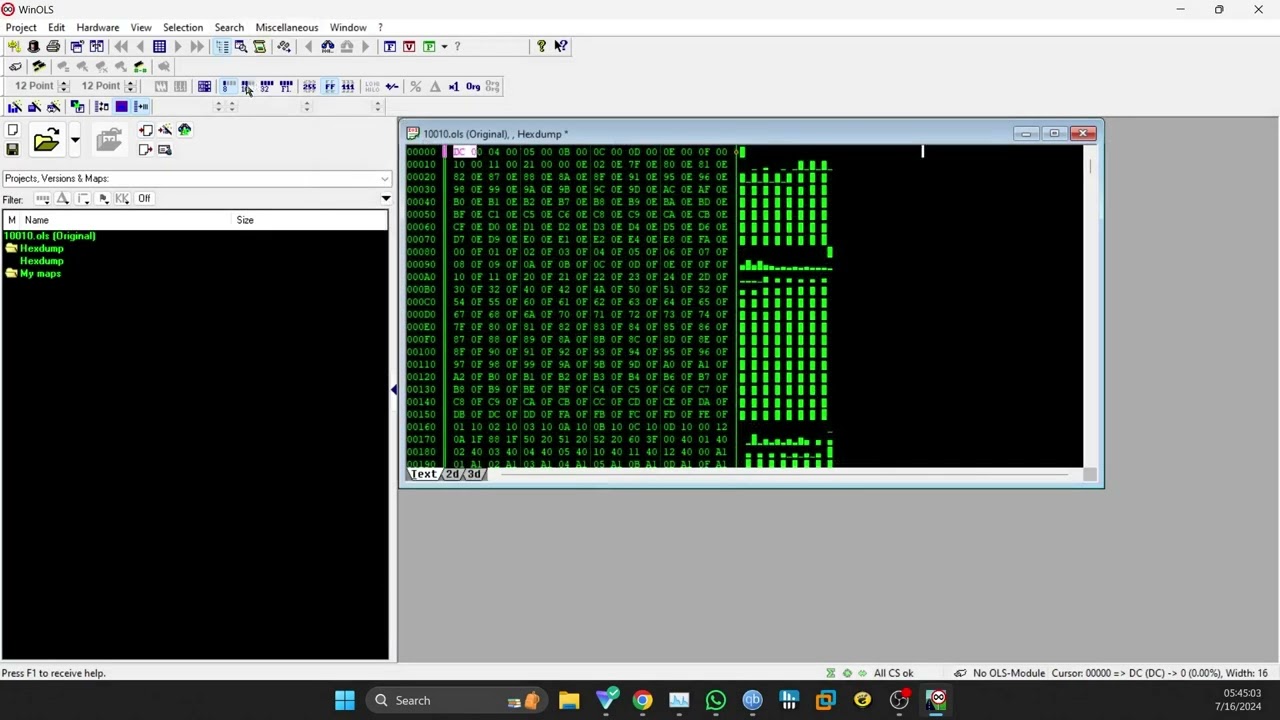
Task: Click the floppy disk save icon
Action: click(12, 150)
